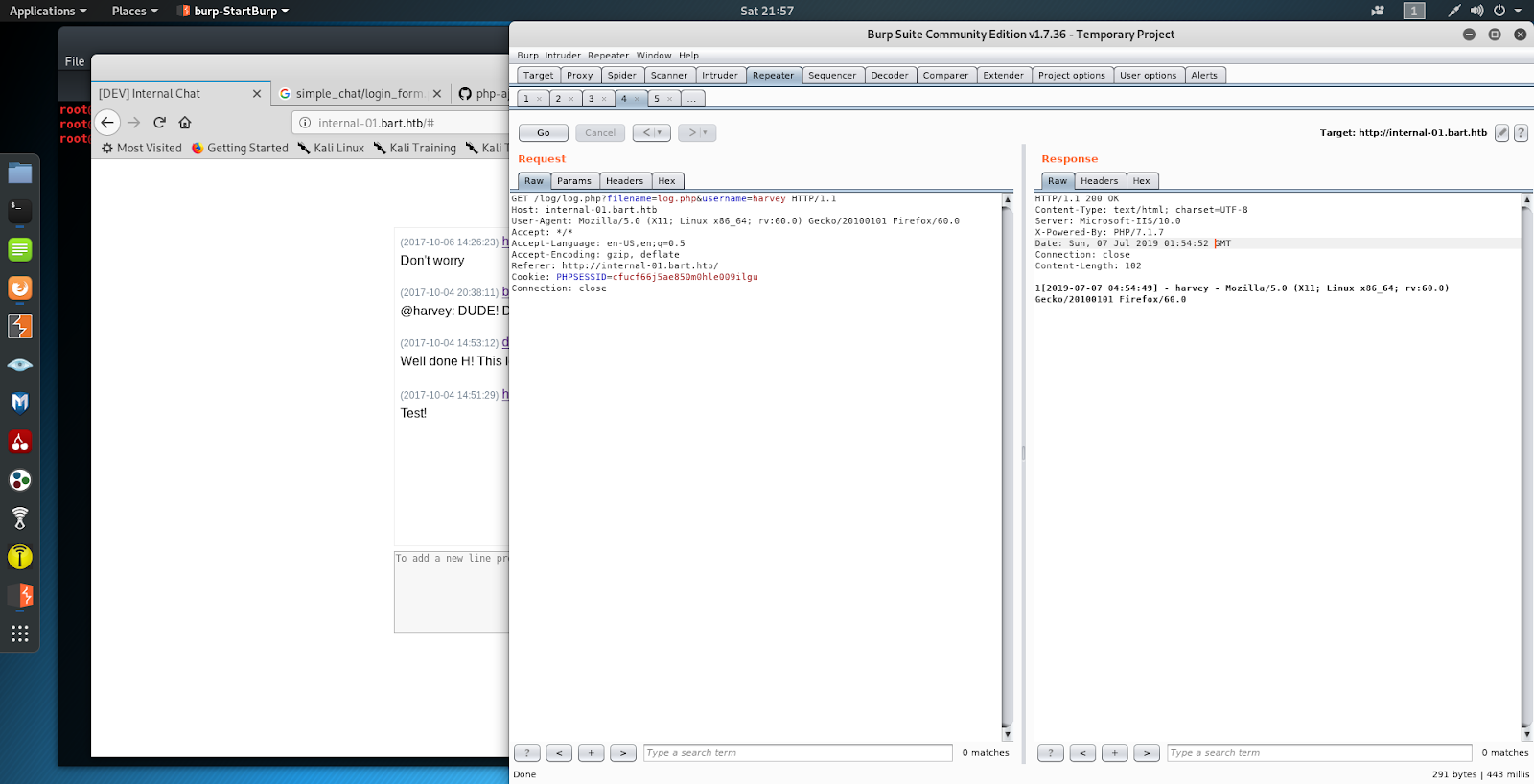Viewport: 1534px width, 784px height.
Task: Launch the grey-orange Burp Suite dock icon
Action: point(20,326)
